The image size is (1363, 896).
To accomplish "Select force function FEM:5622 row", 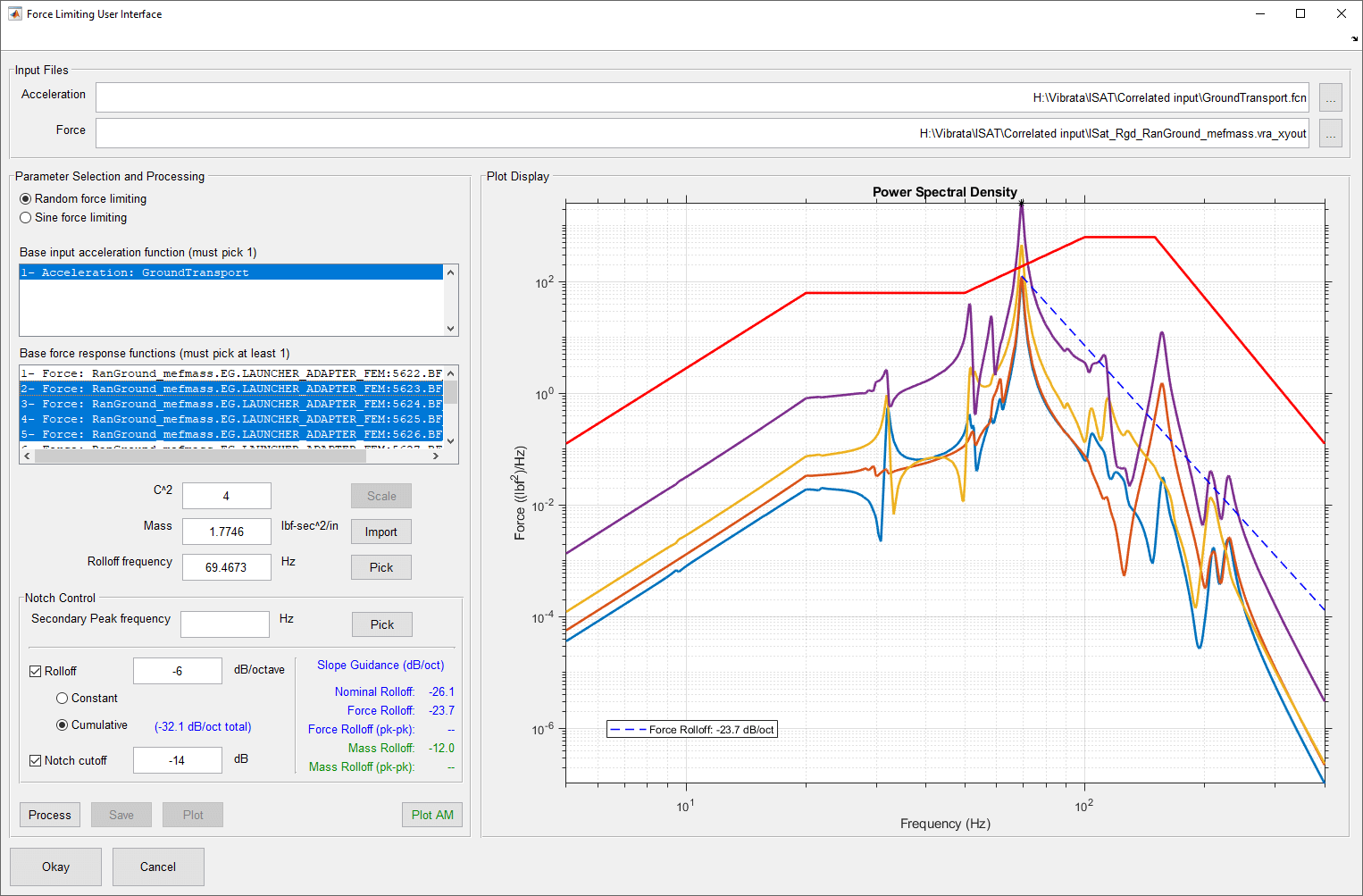I will [x=231, y=373].
